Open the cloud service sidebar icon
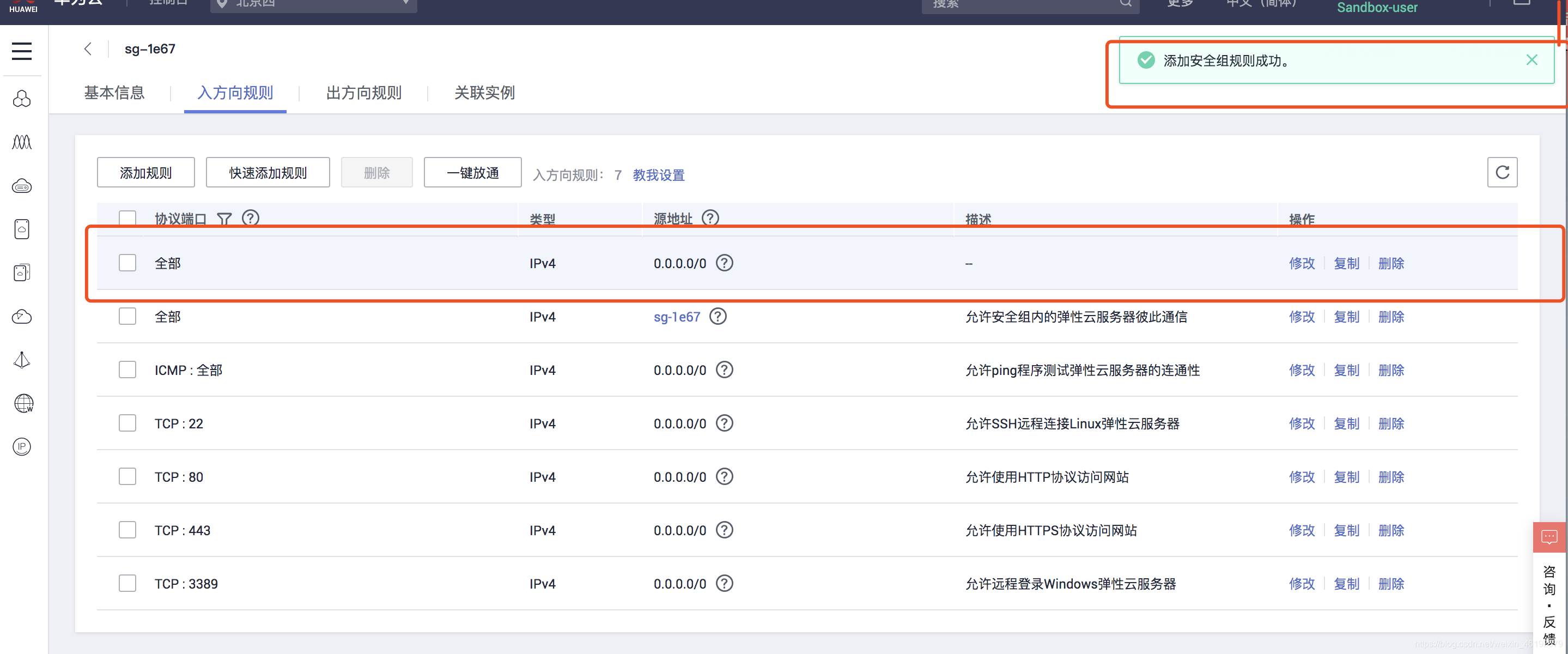 22,316
